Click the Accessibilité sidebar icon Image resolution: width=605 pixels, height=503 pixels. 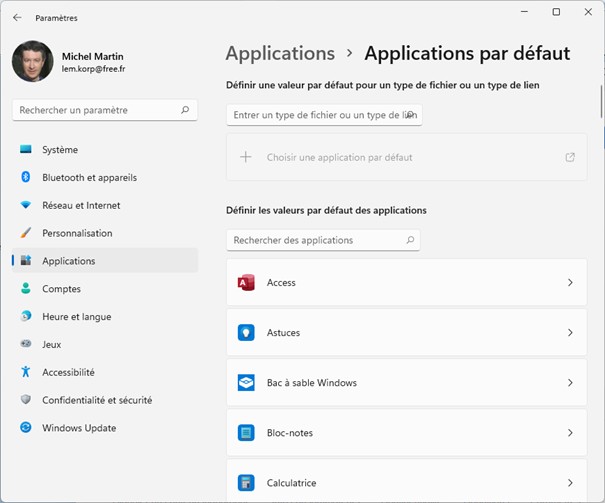(26, 372)
